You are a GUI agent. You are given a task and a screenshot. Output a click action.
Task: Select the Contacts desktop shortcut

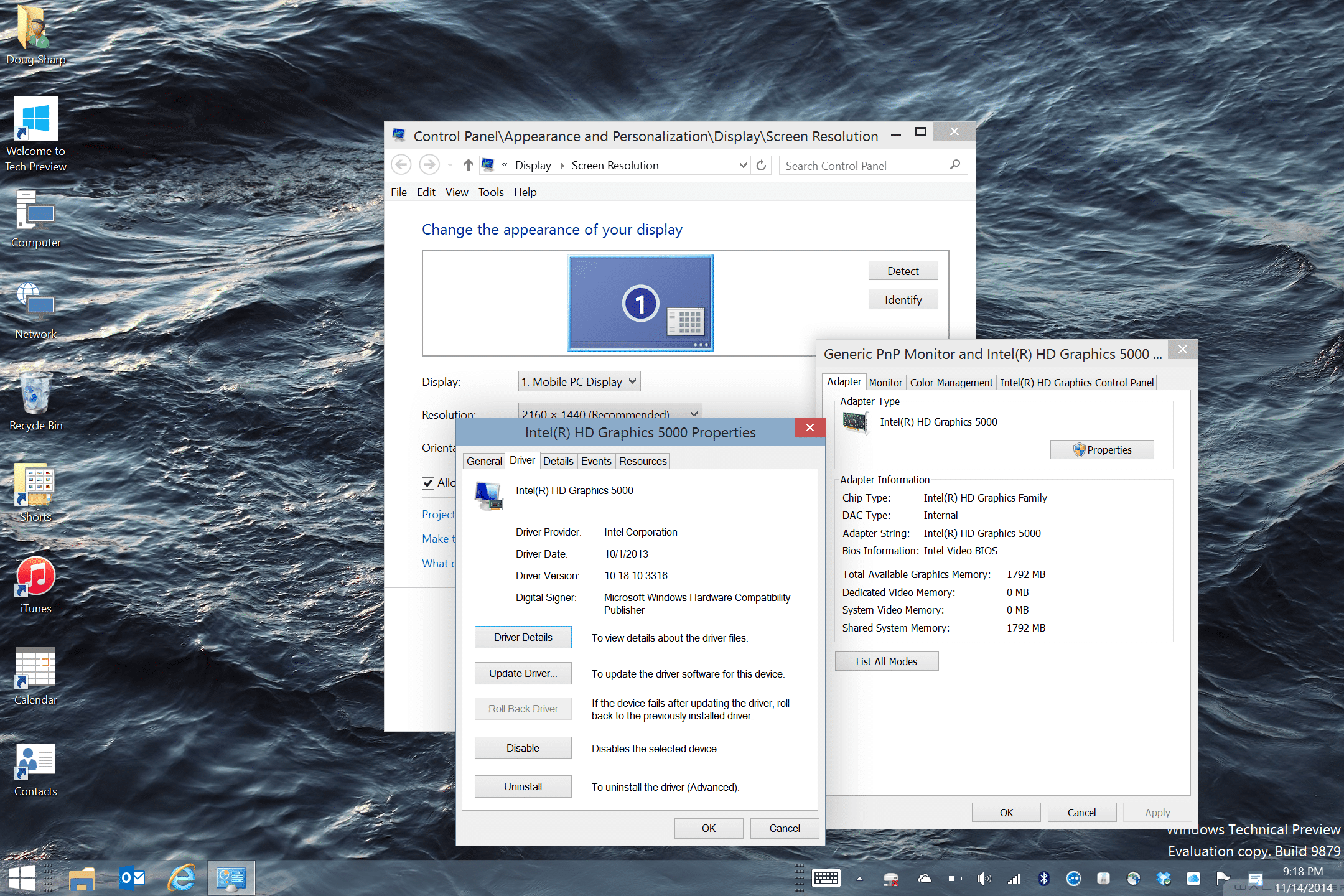(35, 769)
